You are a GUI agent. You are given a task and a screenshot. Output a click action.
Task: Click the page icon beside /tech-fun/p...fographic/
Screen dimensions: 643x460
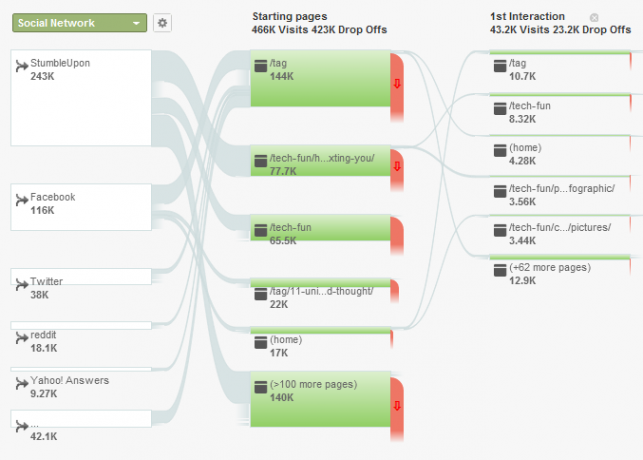pyautogui.click(x=500, y=191)
